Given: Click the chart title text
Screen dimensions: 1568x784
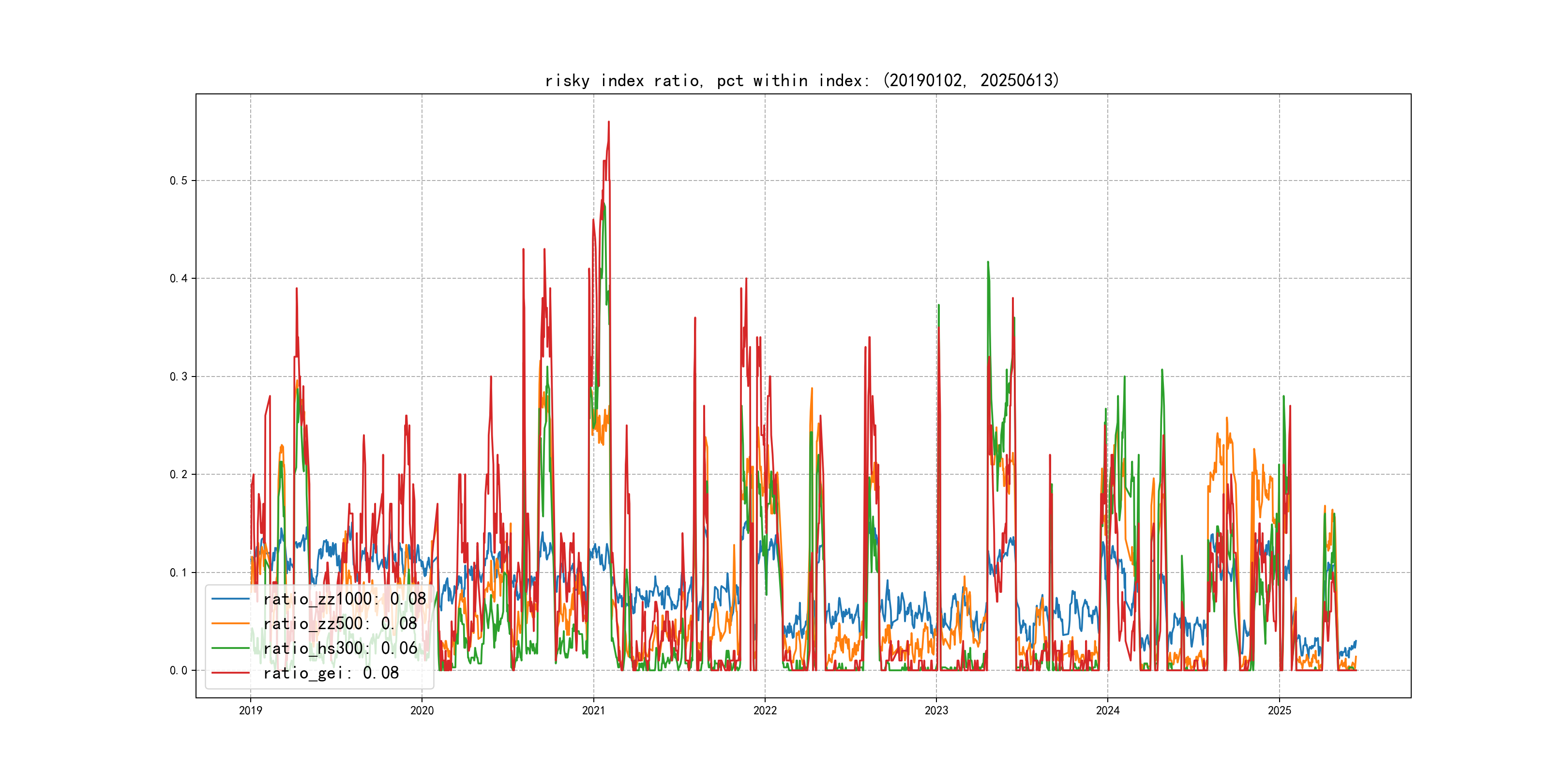Looking at the screenshot, I should 801,80.
